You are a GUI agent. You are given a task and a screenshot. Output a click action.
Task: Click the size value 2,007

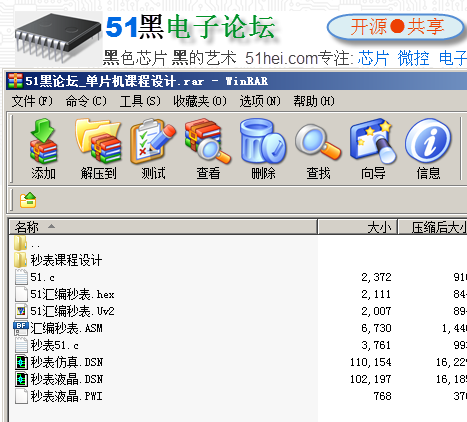[376, 311]
